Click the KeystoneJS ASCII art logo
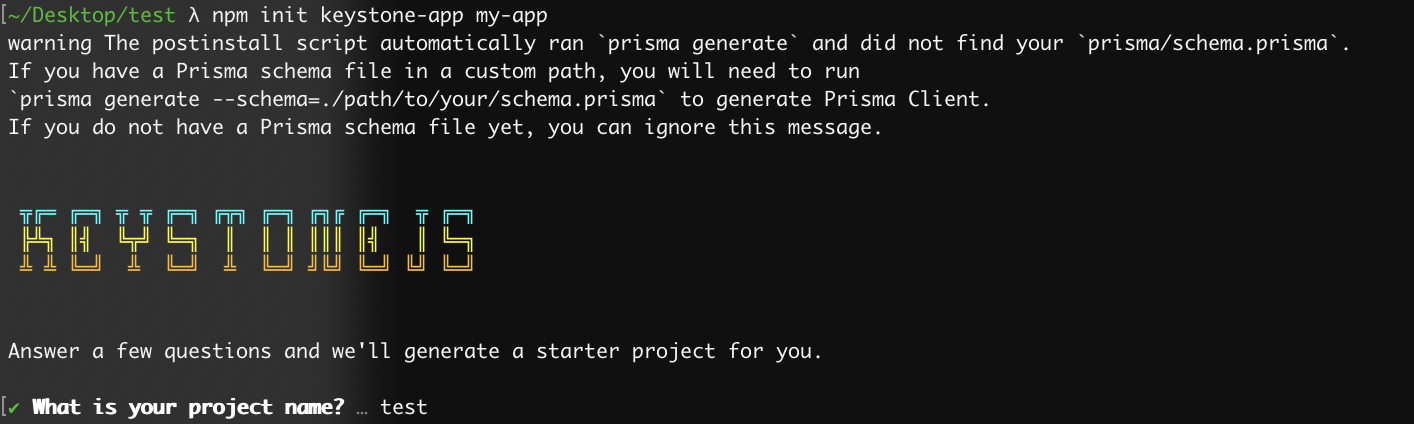The width and height of the screenshot is (1414, 424). [x=246, y=240]
